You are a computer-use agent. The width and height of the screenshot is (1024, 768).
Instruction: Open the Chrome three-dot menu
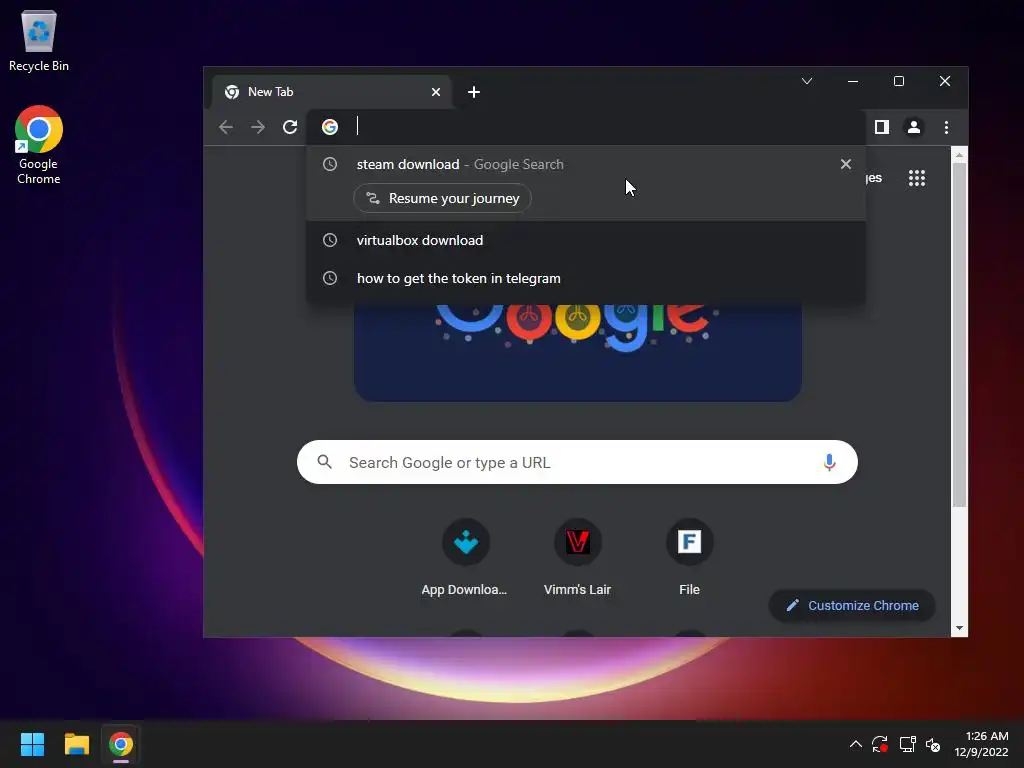[x=946, y=127]
